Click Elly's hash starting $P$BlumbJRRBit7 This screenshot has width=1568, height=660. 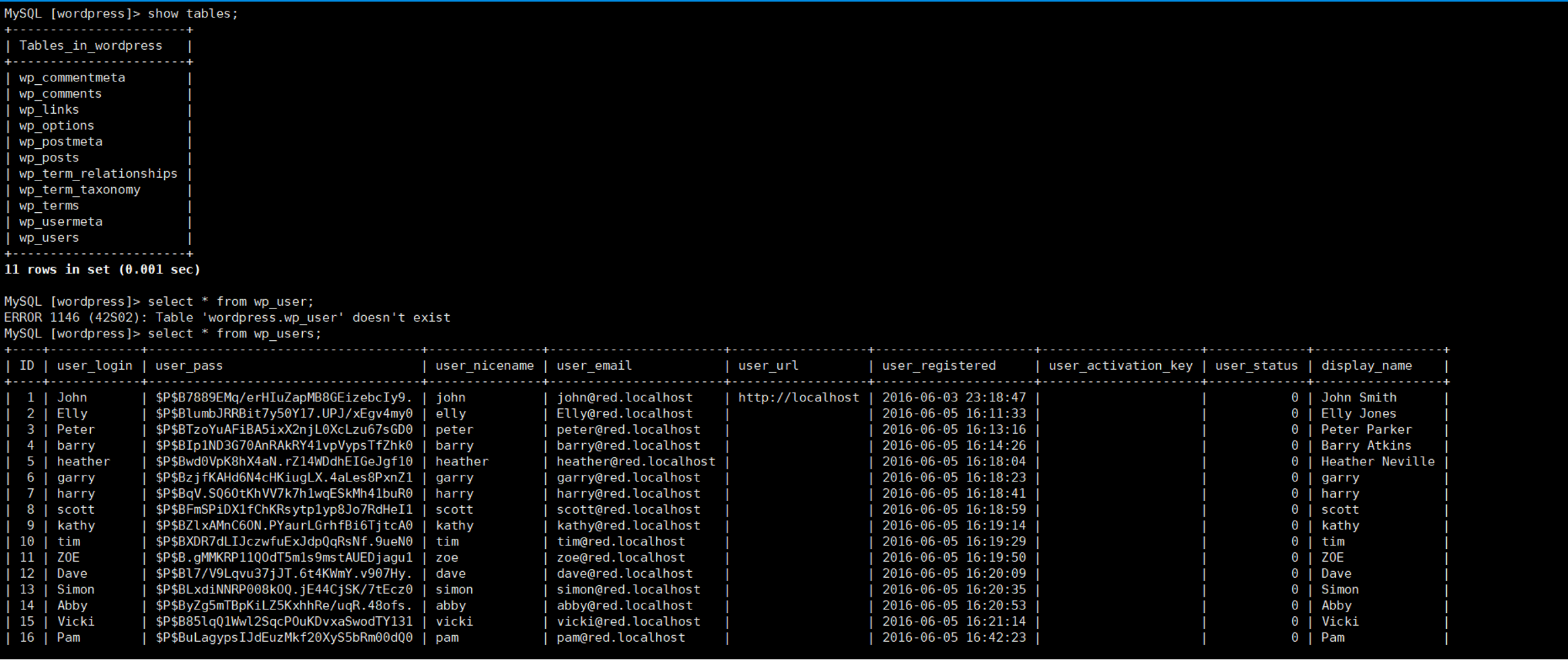284,414
